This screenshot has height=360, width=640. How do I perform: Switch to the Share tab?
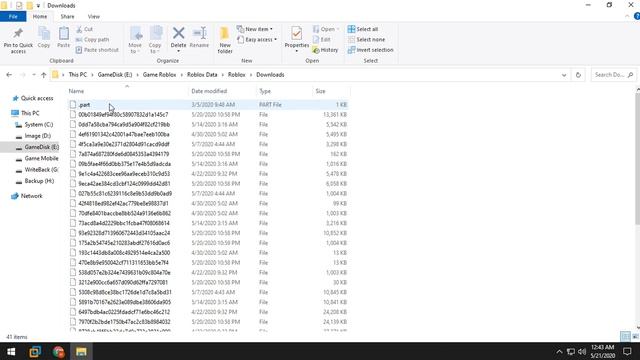(67, 16)
